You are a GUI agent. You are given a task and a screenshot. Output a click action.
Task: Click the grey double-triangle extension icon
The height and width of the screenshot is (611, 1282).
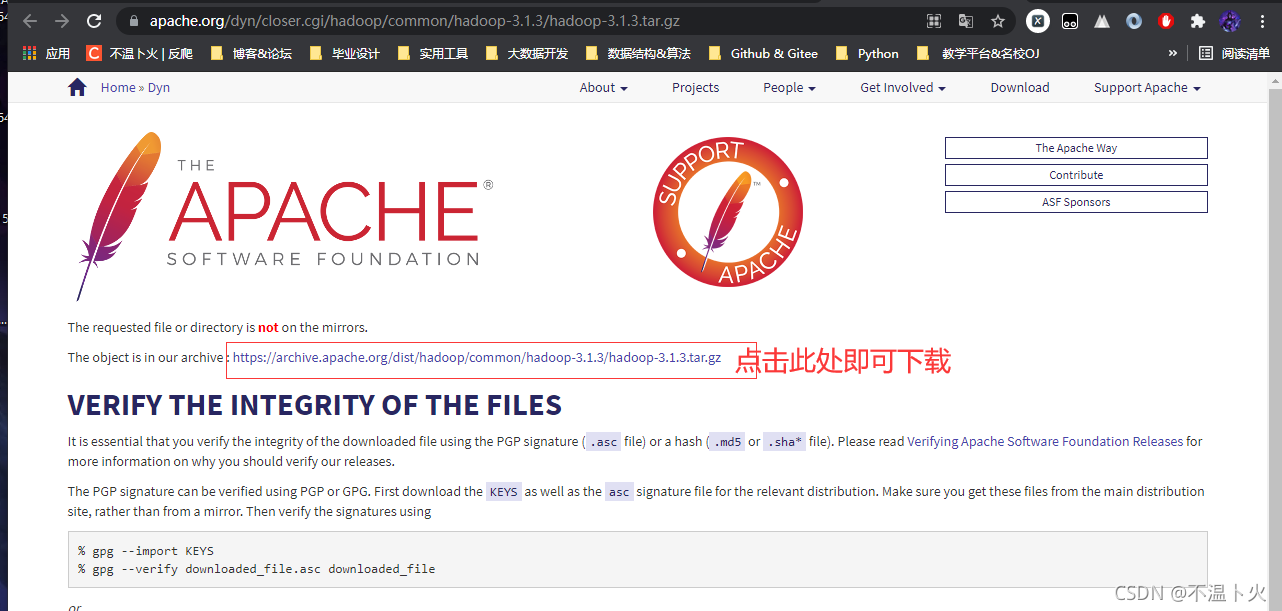pos(1102,21)
